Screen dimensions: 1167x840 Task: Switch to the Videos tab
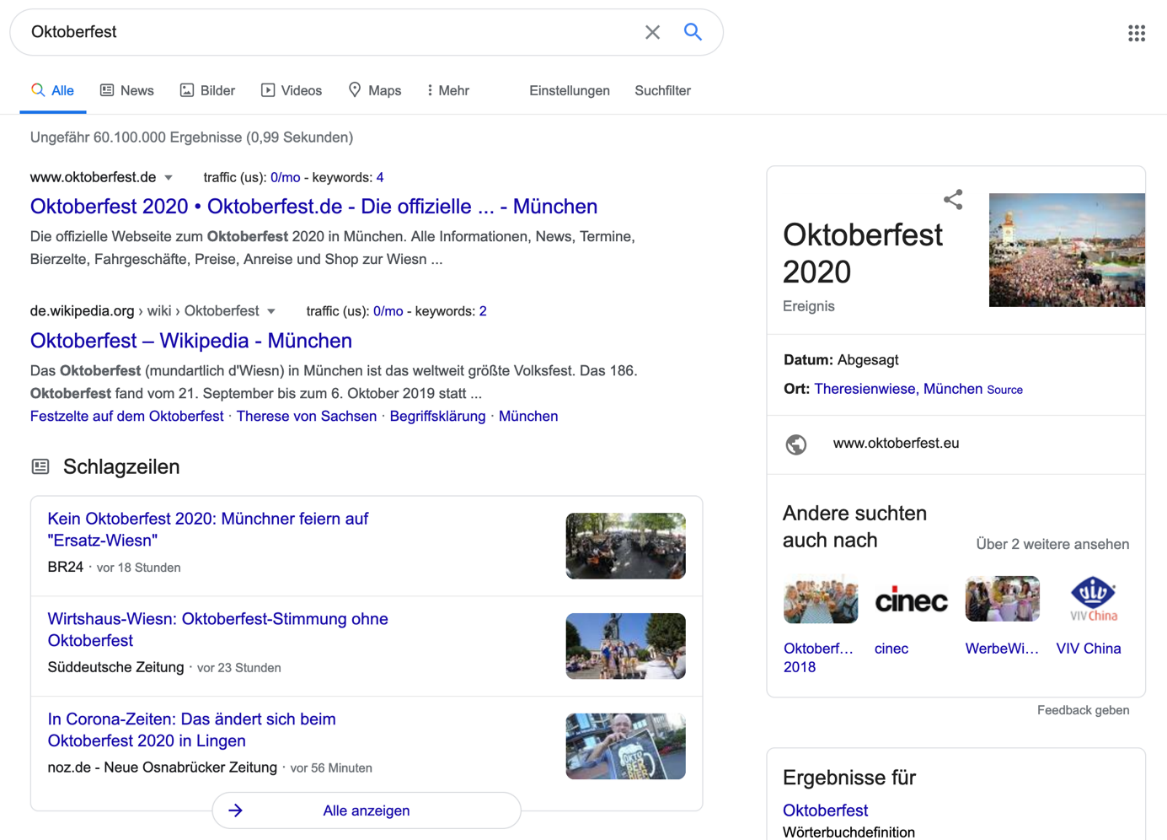(x=292, y=91)
